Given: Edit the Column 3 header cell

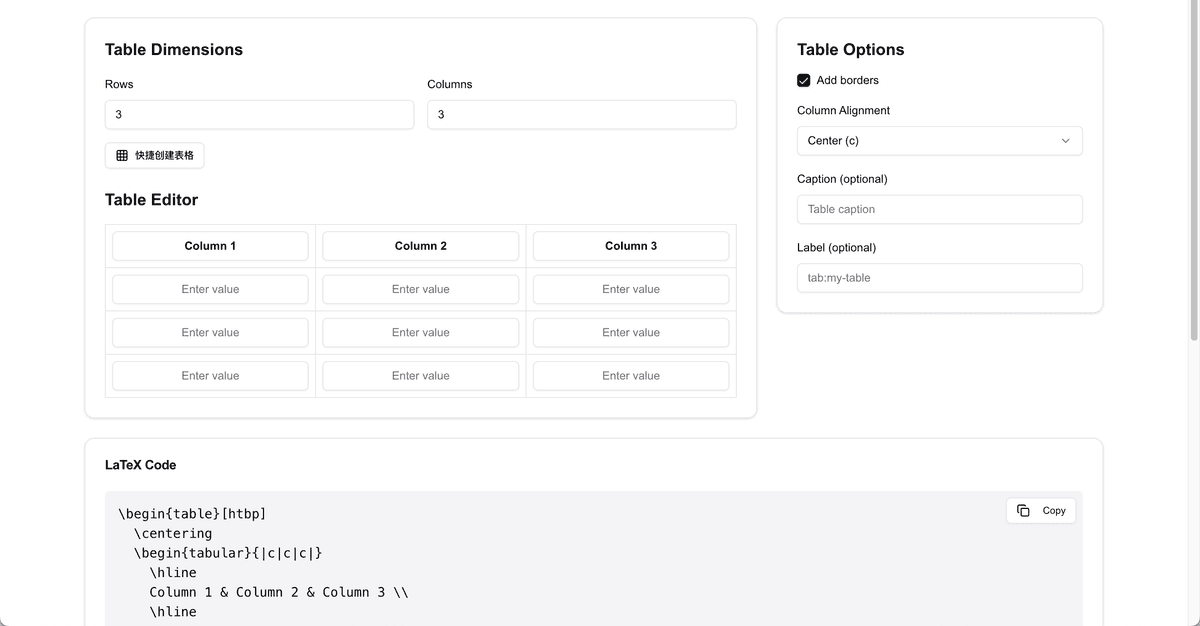Looking at the screenshot, I should (x=631, y=246).
